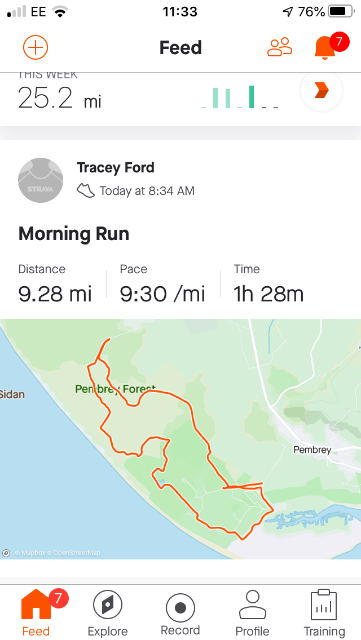Screen dimensions: 361x640
Task: Go to the Profile tab
Action: click(252, 613)
